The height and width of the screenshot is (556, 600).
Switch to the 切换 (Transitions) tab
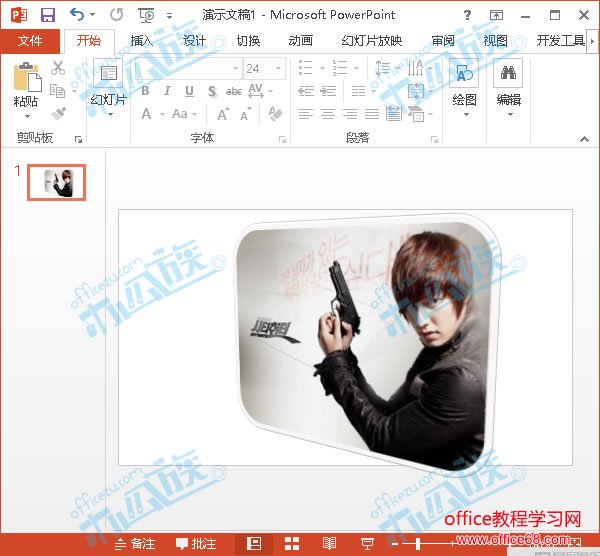(248, 40)
